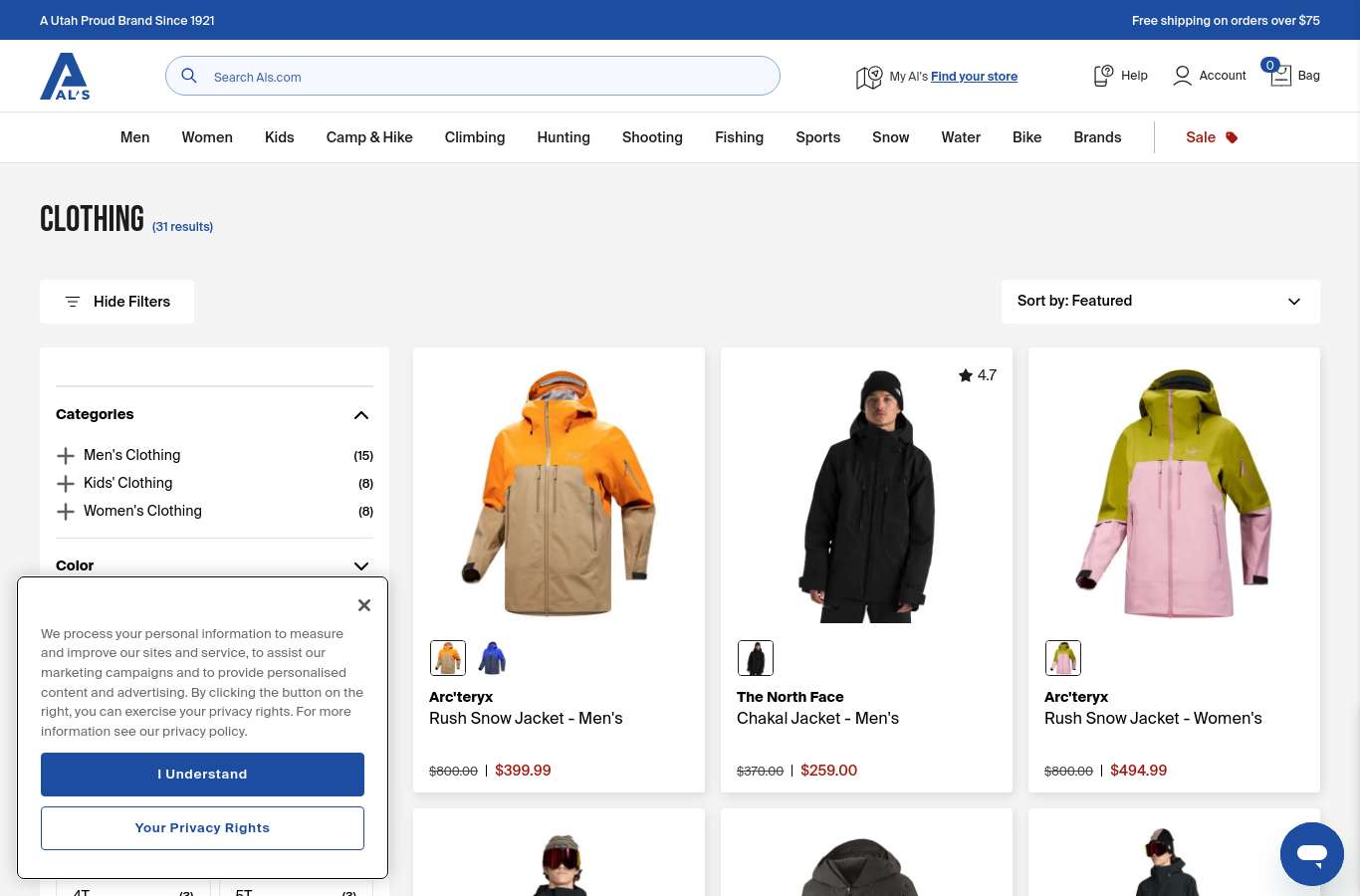Click the $259.00 sale price
1360x896 pixels.
pos(829,771)
